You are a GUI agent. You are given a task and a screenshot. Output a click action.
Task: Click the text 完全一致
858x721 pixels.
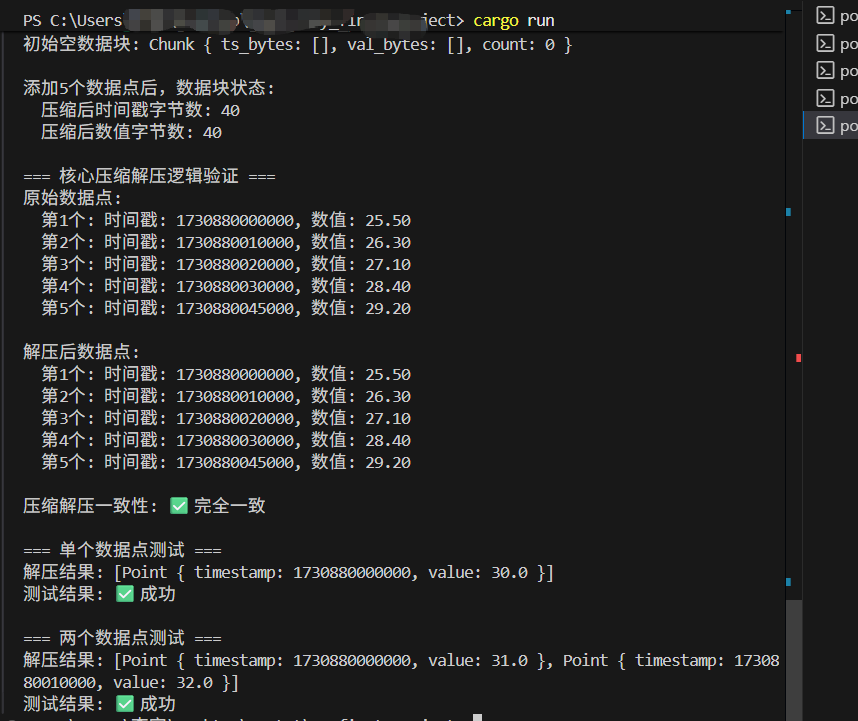click(x=230, y=506)
